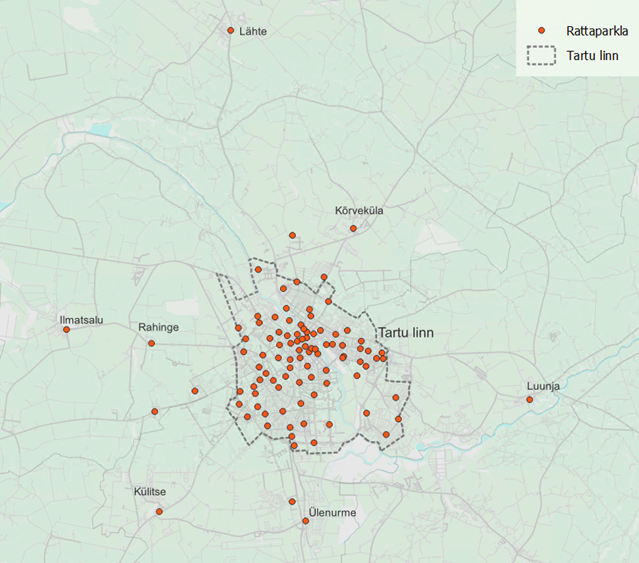Click the station marker at Külitse

coord(159,511)
